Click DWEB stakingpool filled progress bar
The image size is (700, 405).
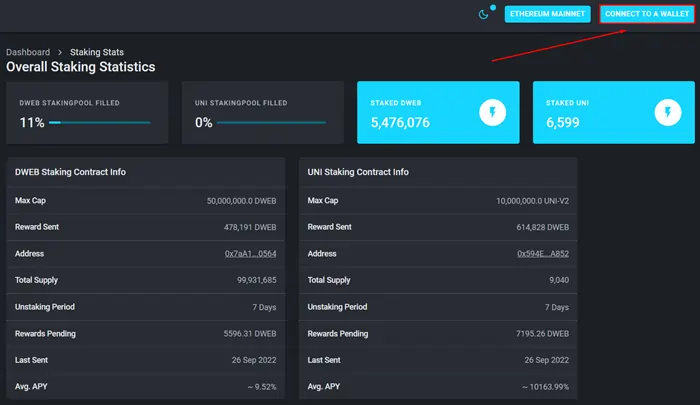point(100,122)
